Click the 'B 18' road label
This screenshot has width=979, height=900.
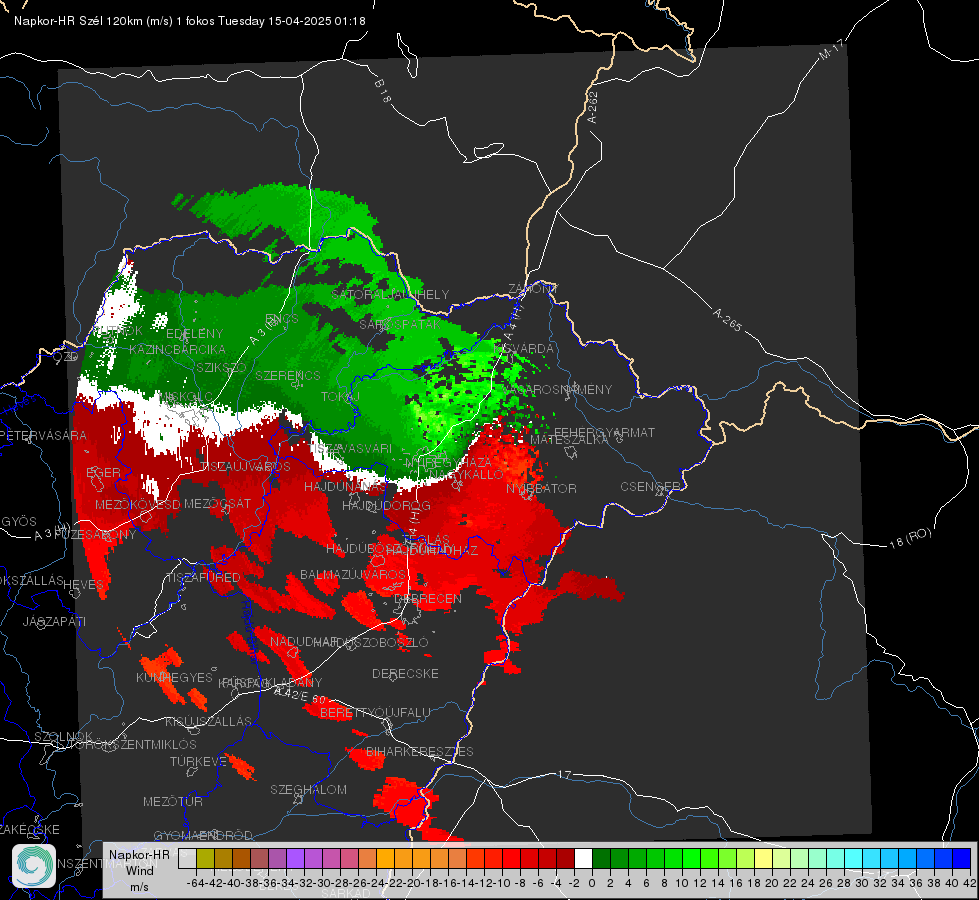(383, 91)
